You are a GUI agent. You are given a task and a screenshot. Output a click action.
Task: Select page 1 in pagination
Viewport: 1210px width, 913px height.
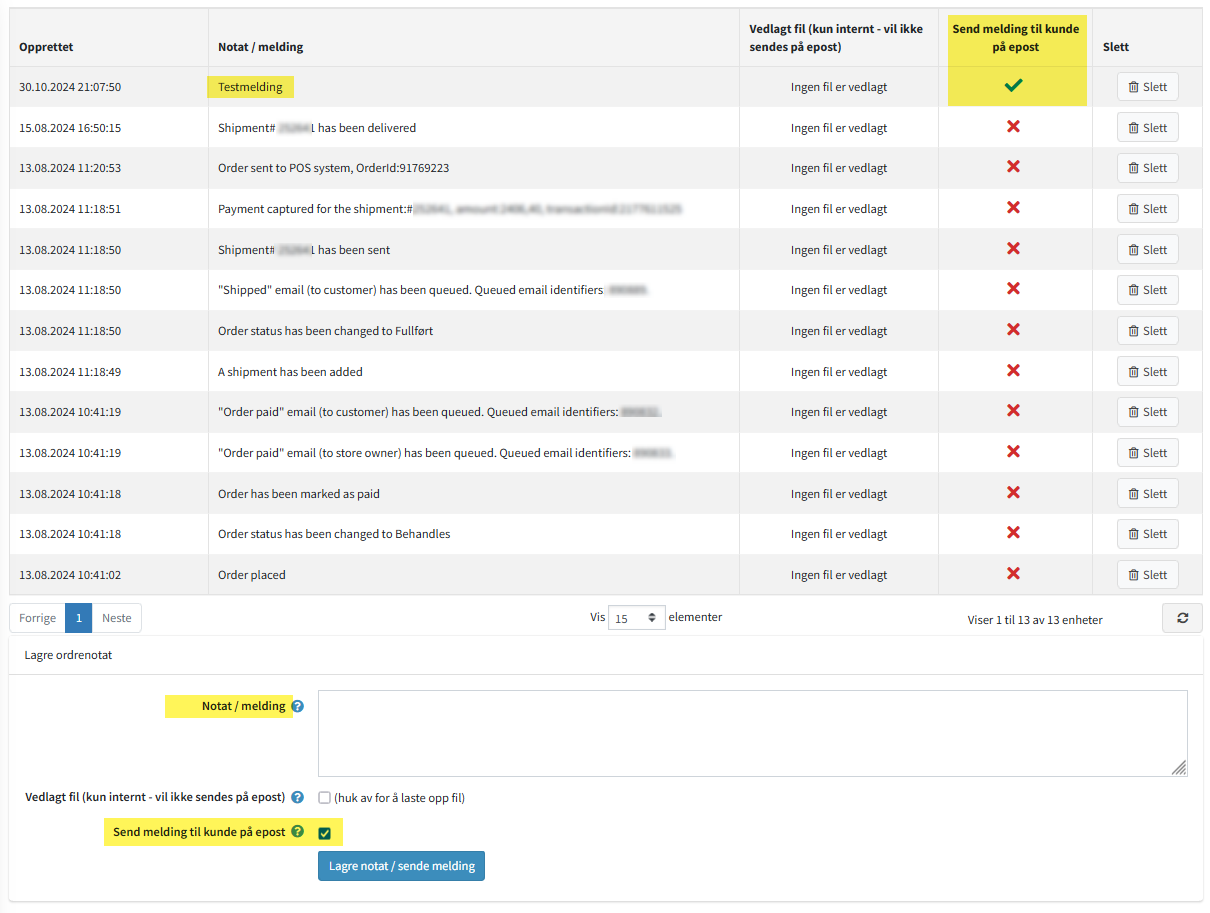point(78,618)
